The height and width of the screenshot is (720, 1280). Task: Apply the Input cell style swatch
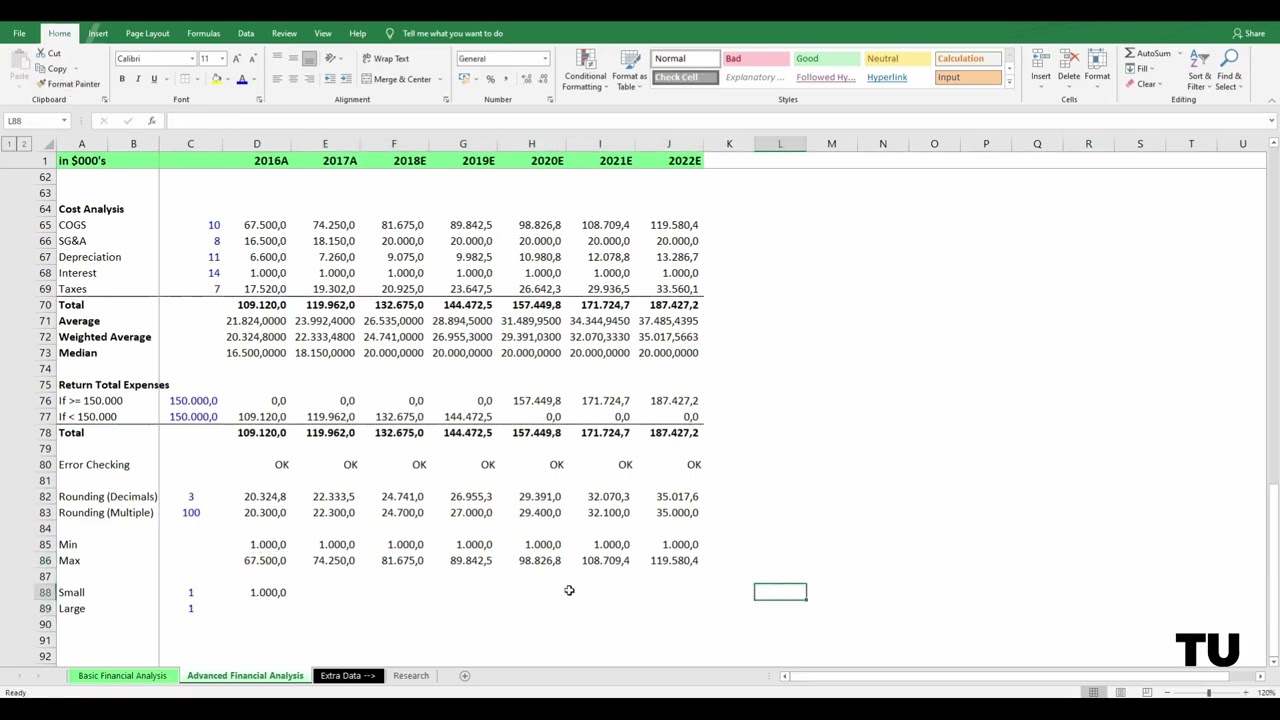(x=968, y=78)
